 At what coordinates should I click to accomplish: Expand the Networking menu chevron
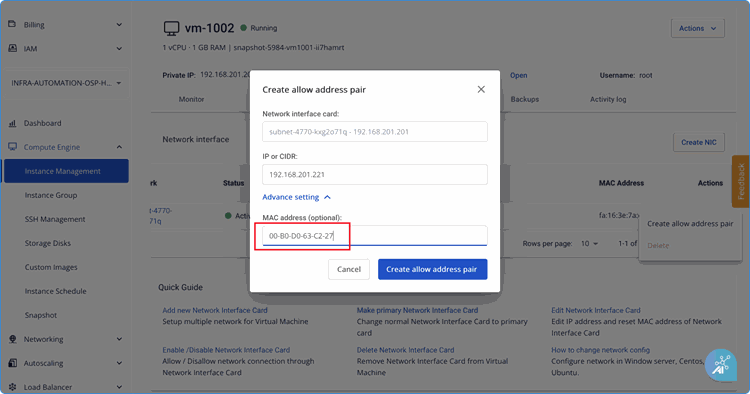coord(119,339)
